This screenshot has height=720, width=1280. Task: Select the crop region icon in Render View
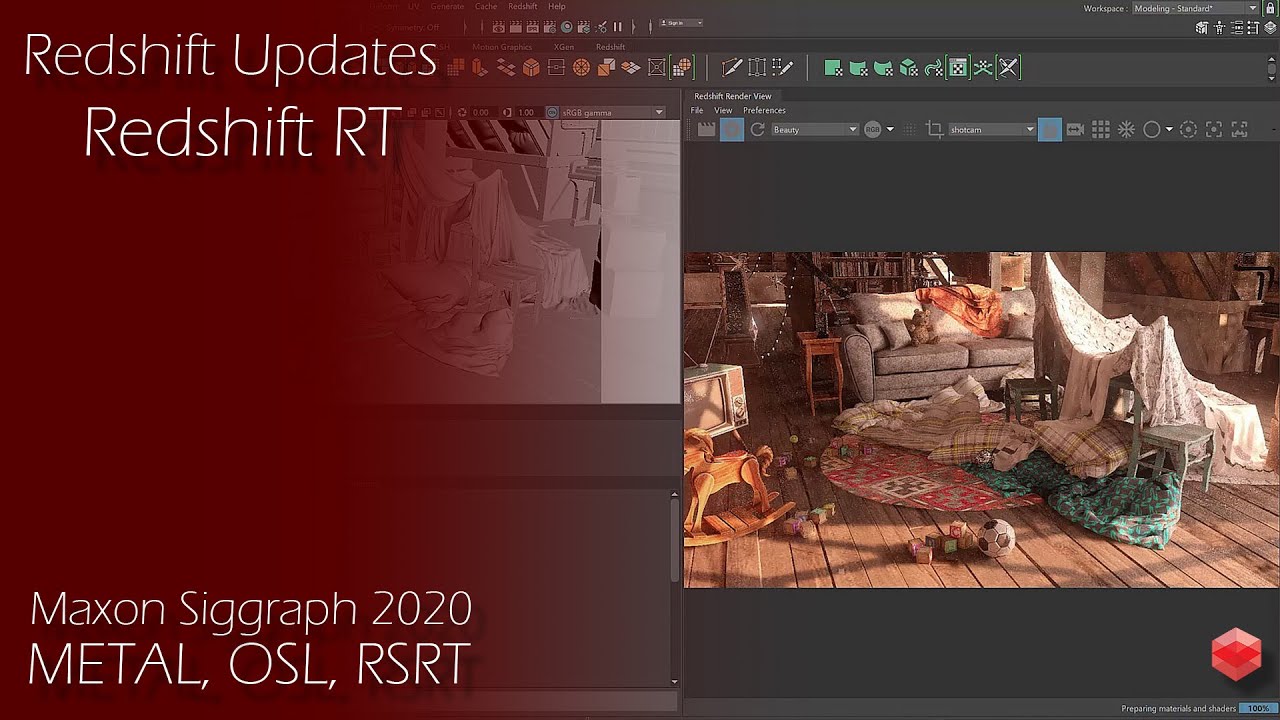coord(934,129)
